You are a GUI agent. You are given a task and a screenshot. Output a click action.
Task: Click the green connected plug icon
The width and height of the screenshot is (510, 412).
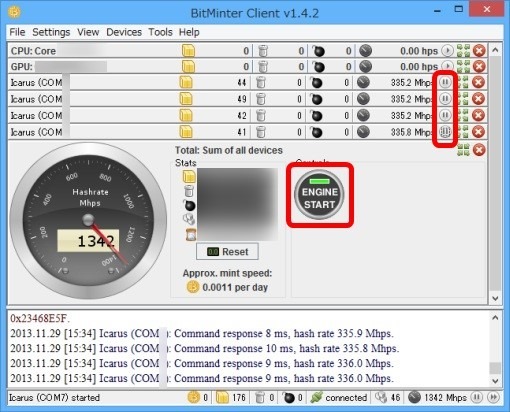click(316, 397)
